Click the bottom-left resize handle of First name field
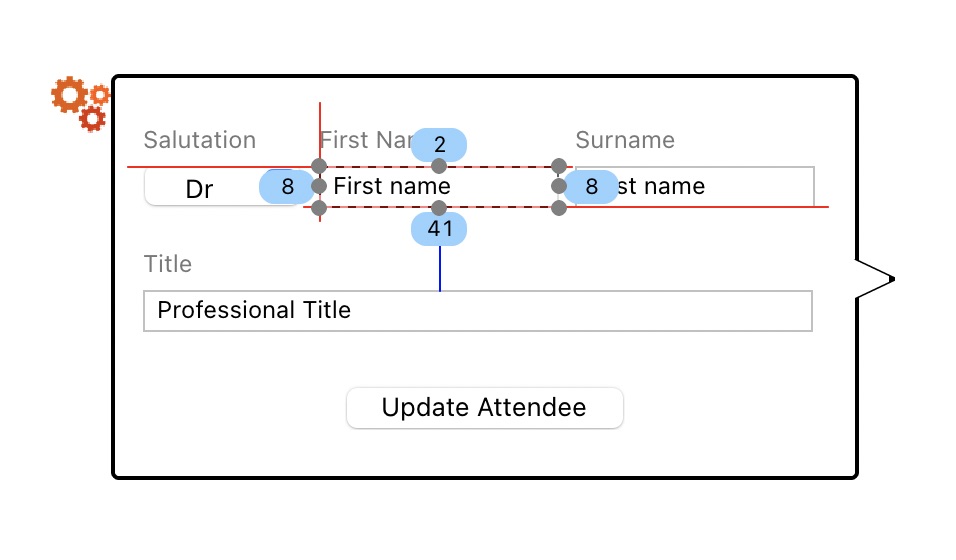Image resolution: width=956 pixels, height=560 pixels. tap(319, 208)
